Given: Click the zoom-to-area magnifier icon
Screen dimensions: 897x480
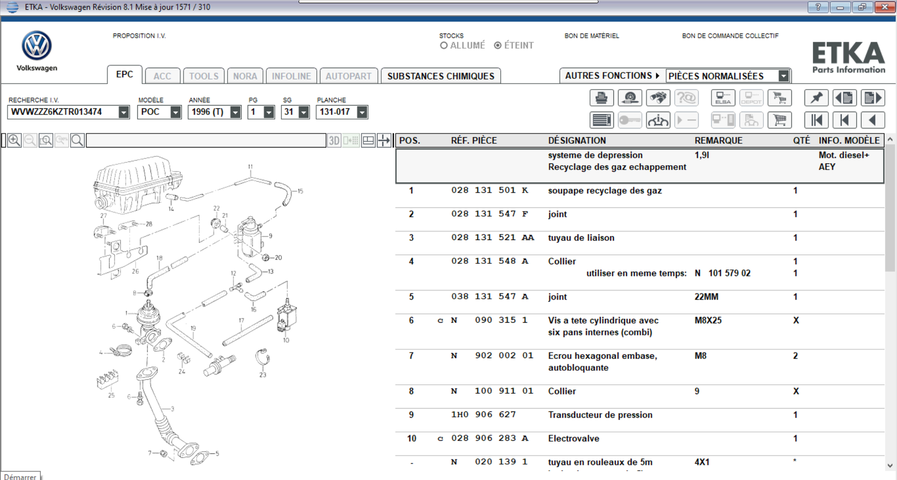Looking at the screenshot, I should (x=46, y=140).
